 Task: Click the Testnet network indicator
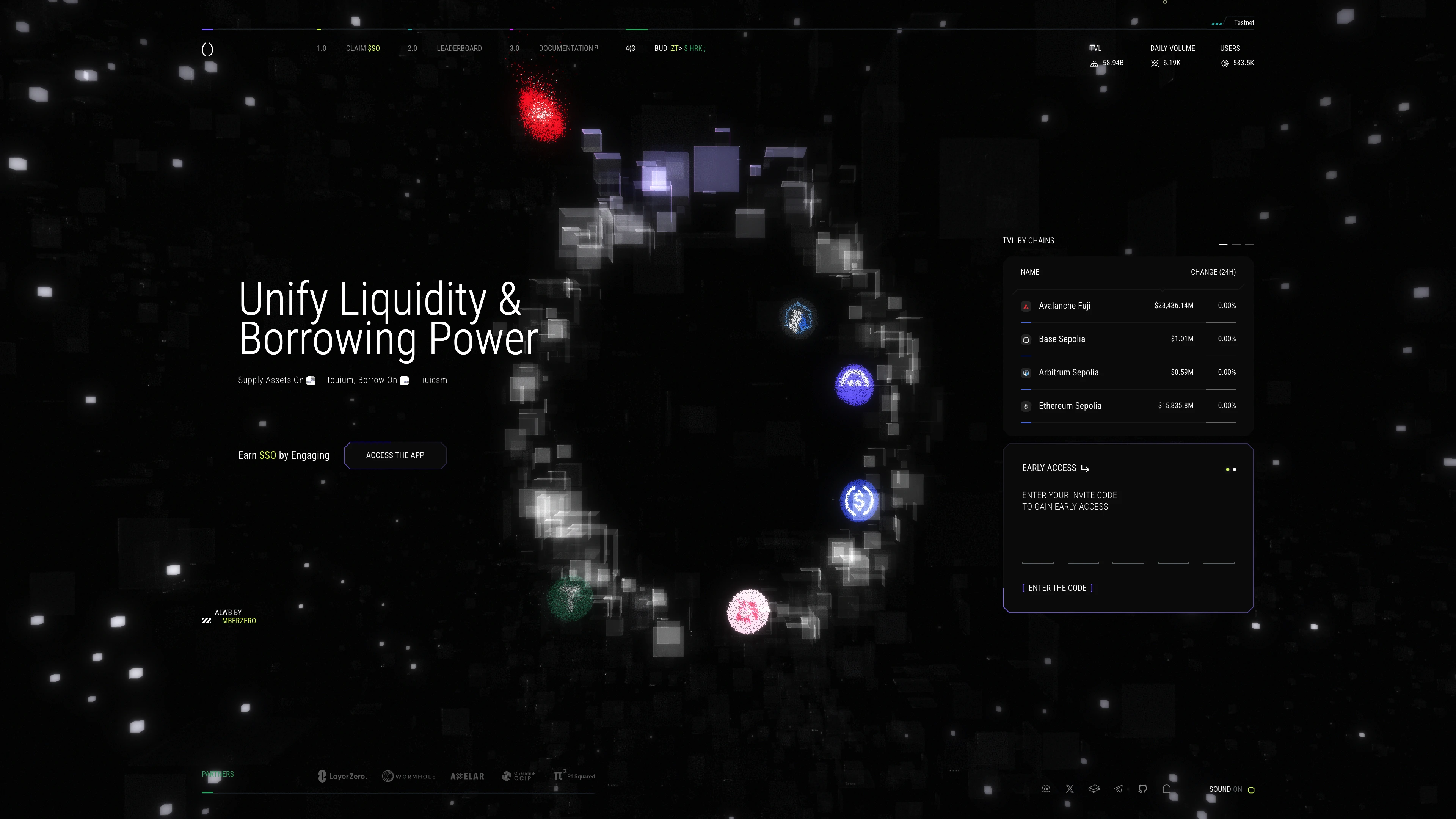(x=1244, y=23)
